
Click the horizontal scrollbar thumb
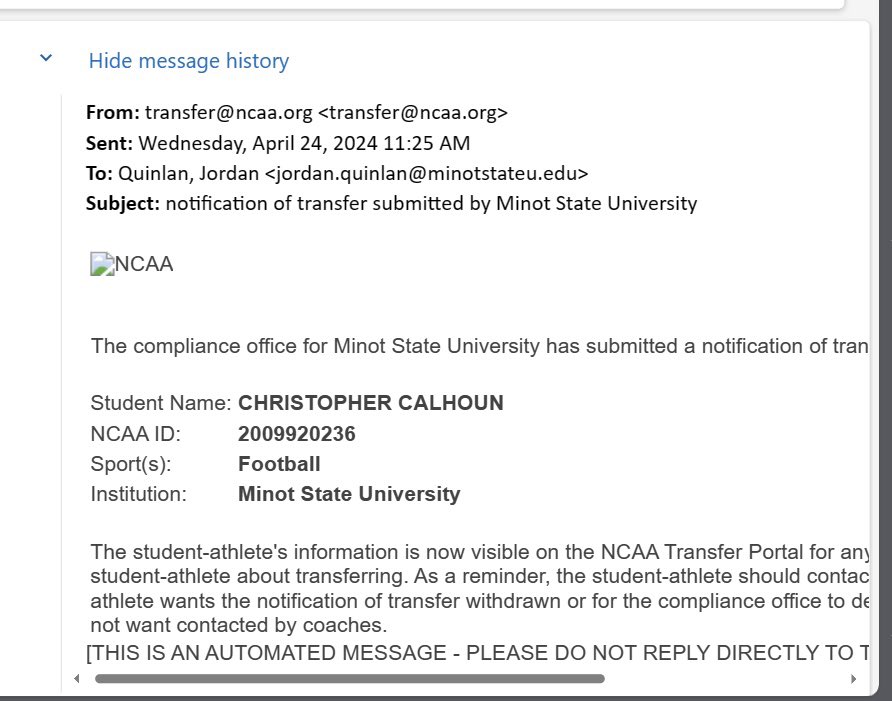coord(349,678)
